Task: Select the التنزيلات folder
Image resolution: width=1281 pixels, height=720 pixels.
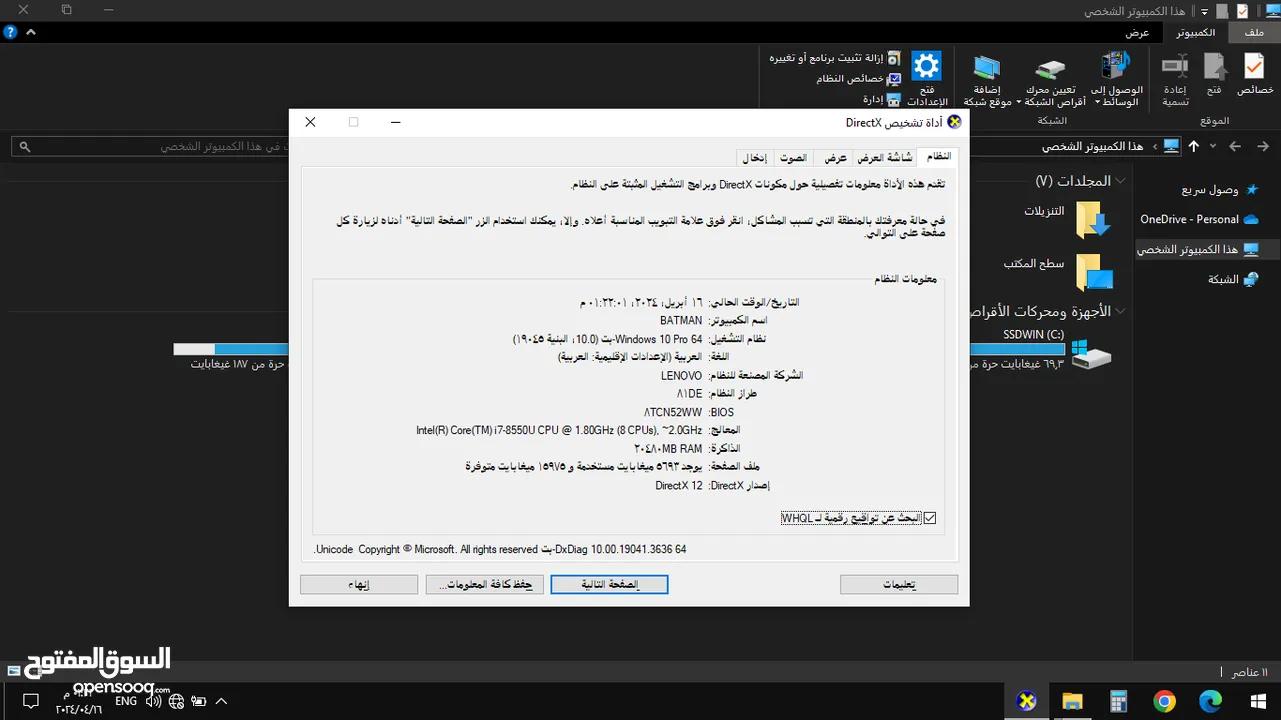Action: (1068, 219)
